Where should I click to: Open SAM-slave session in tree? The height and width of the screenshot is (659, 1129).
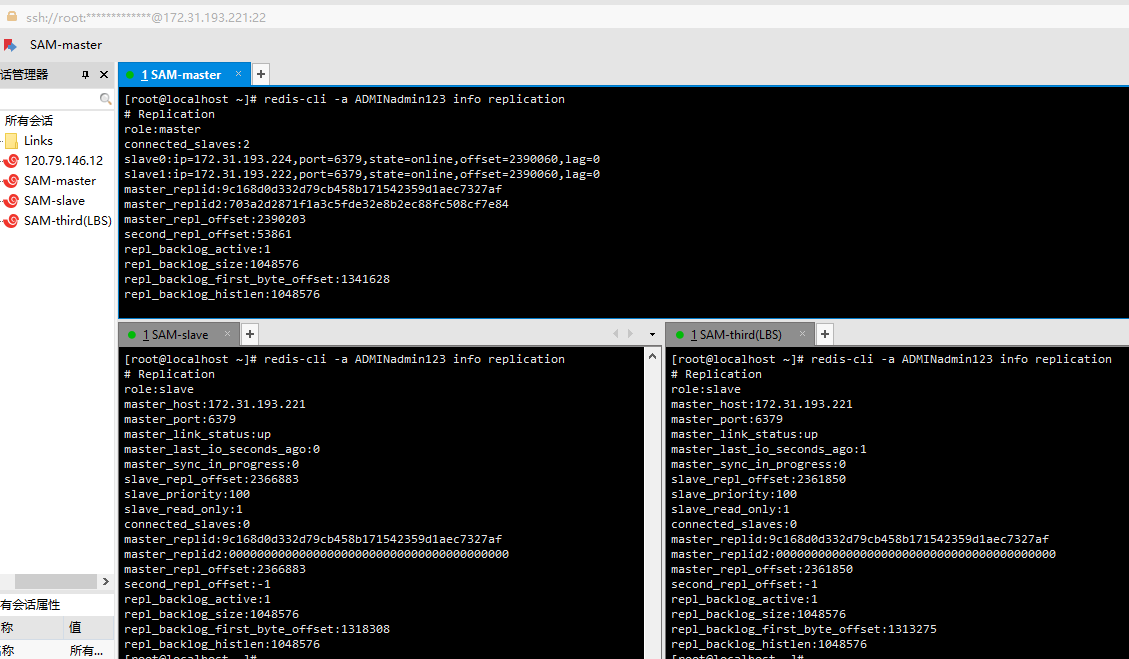[54, 201]
